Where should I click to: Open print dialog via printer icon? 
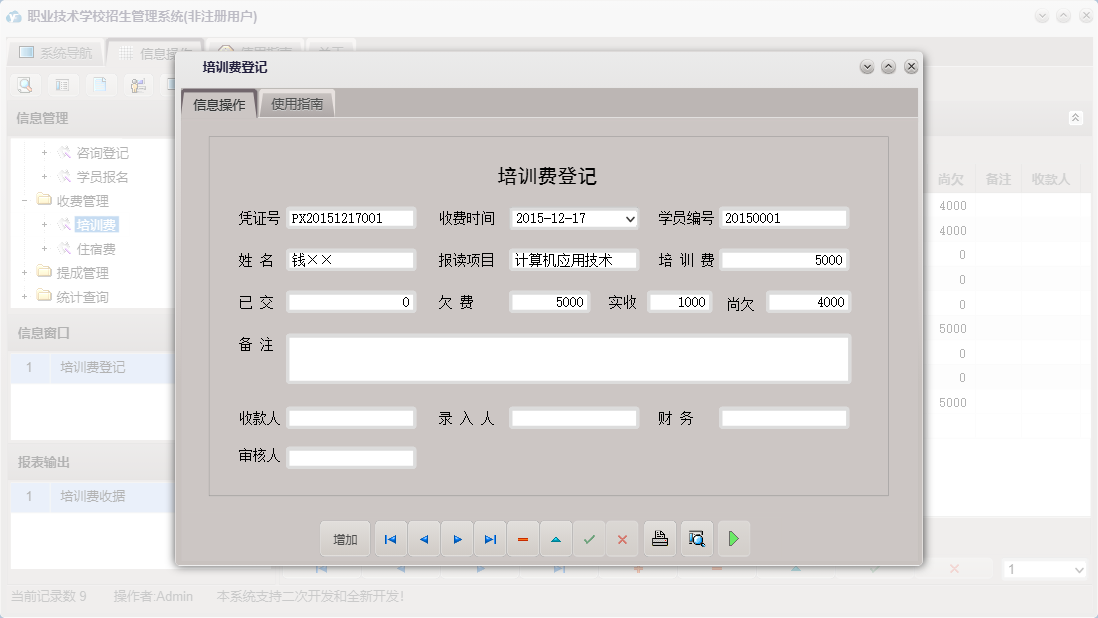tap(660, 539)
